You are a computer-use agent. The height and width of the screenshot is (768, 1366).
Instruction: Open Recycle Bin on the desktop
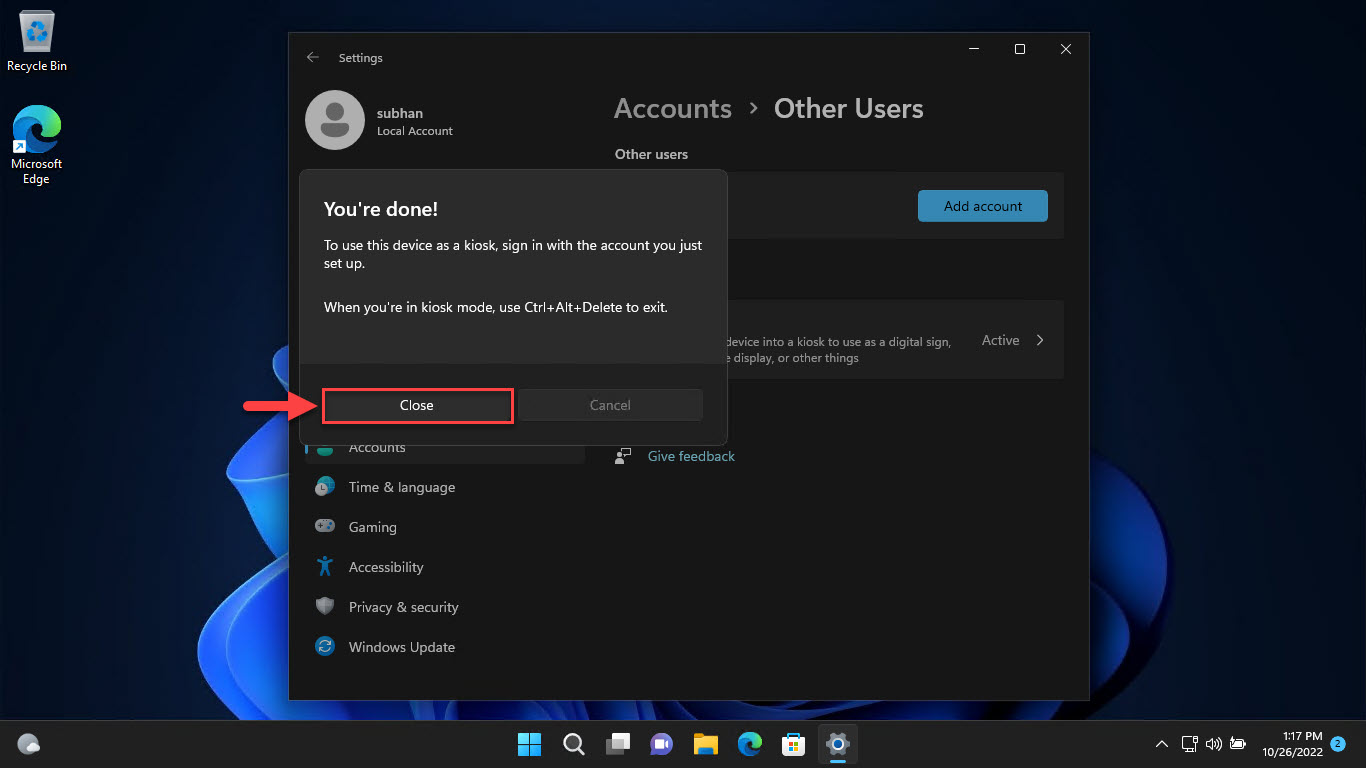(36, 35)
